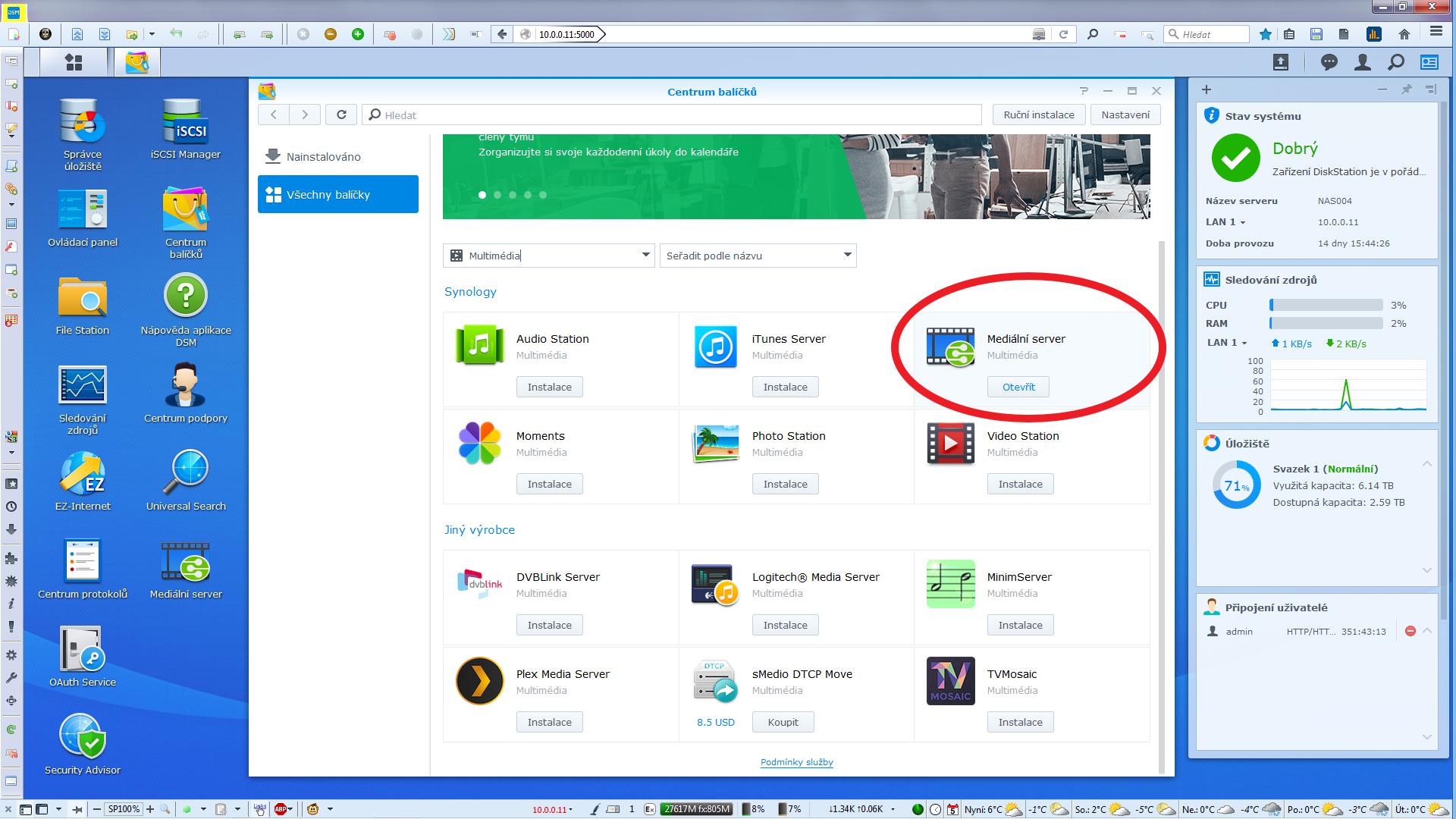Add widget with plus icon

pyautogui.click(x=1207, y=89)
